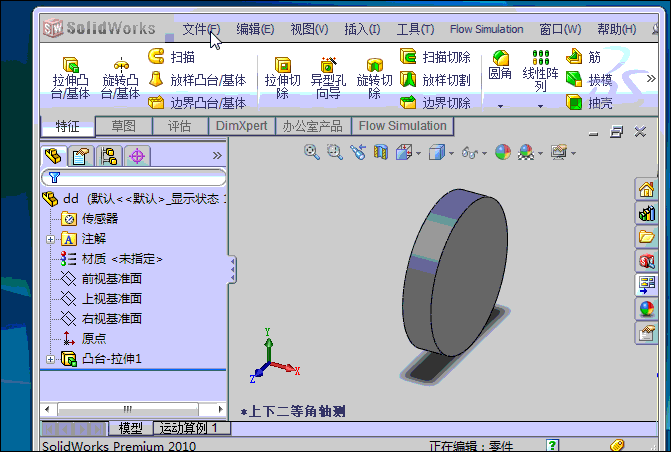Switch to the DimXpert tab
671x452 pixels.
pos(241,126)
